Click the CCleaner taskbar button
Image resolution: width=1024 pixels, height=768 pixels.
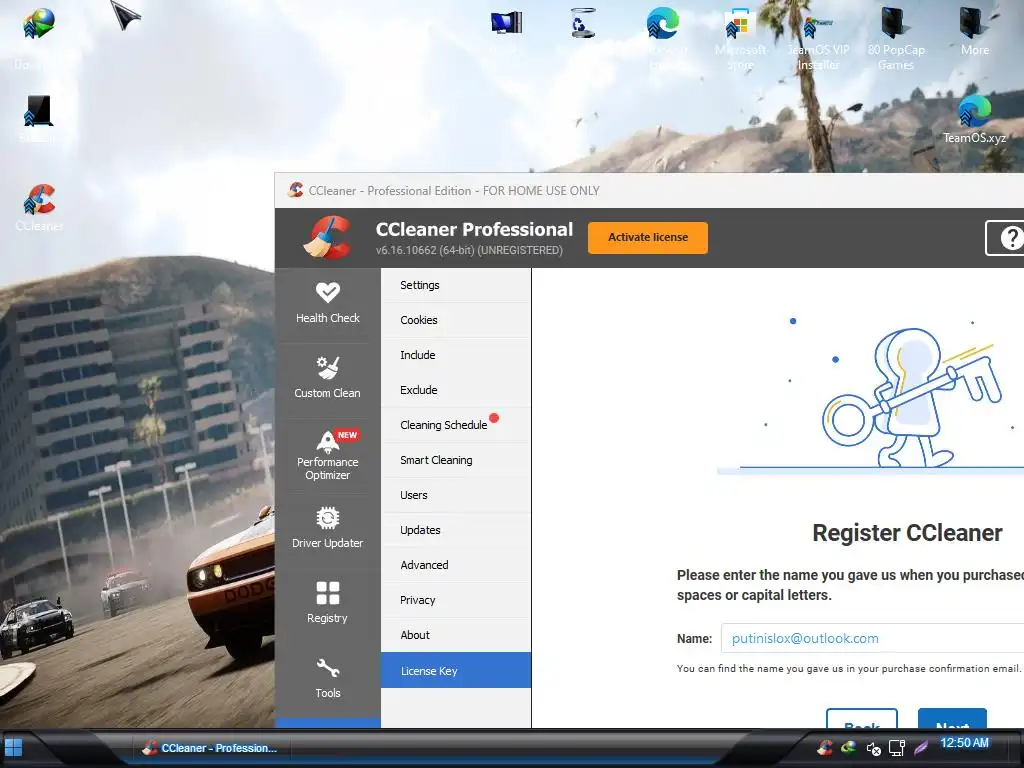pyautogui.click(x=210, y=748)
